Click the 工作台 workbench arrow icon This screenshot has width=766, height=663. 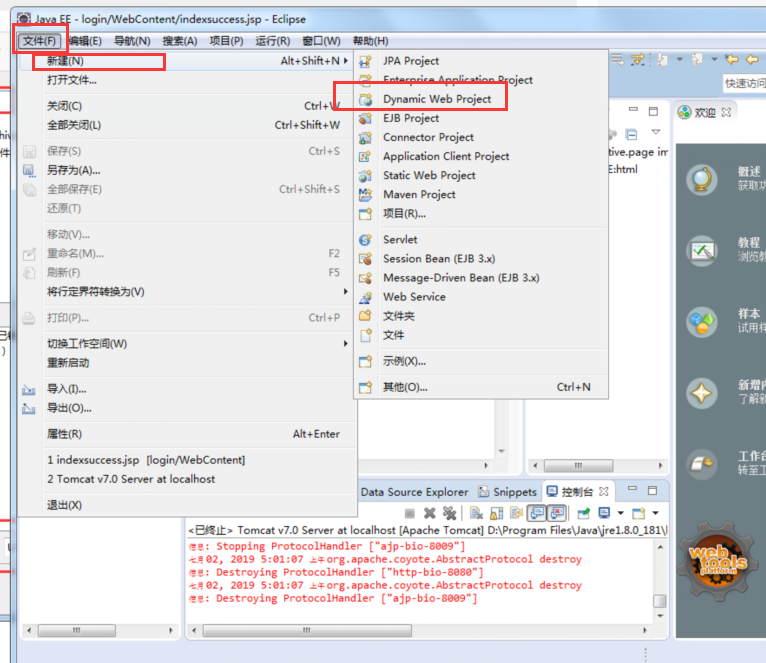pos(702,464)
